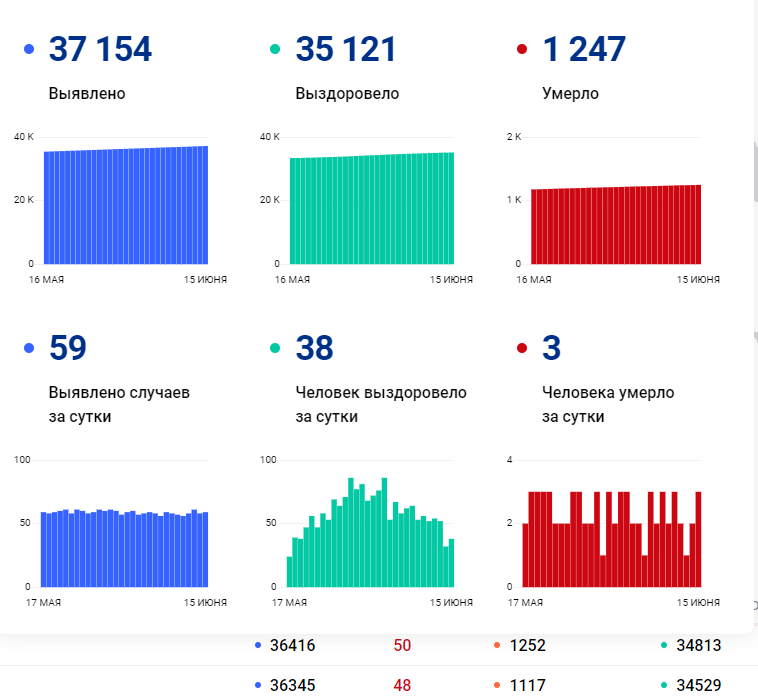This screenshot has height=697, width=758.
Task: Click the blue dot beside 59
Action: coord(29,348)
